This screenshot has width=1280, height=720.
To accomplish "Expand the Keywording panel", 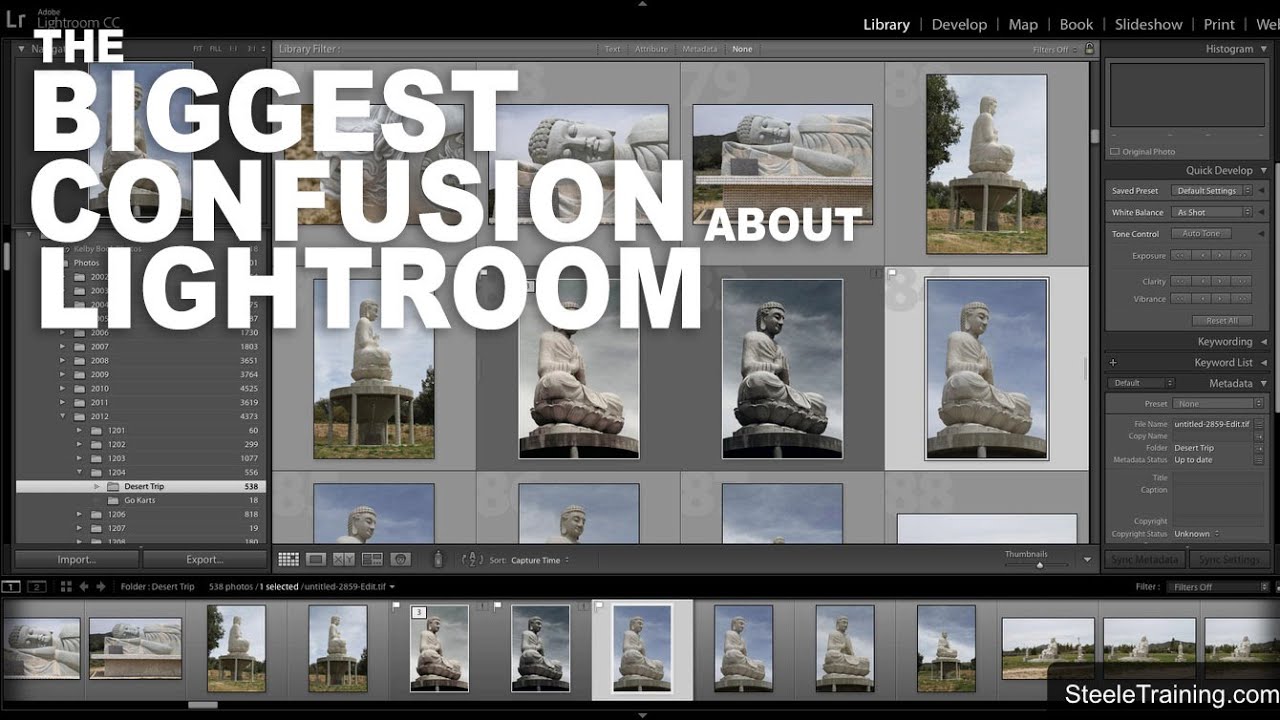I will 1264,342.
